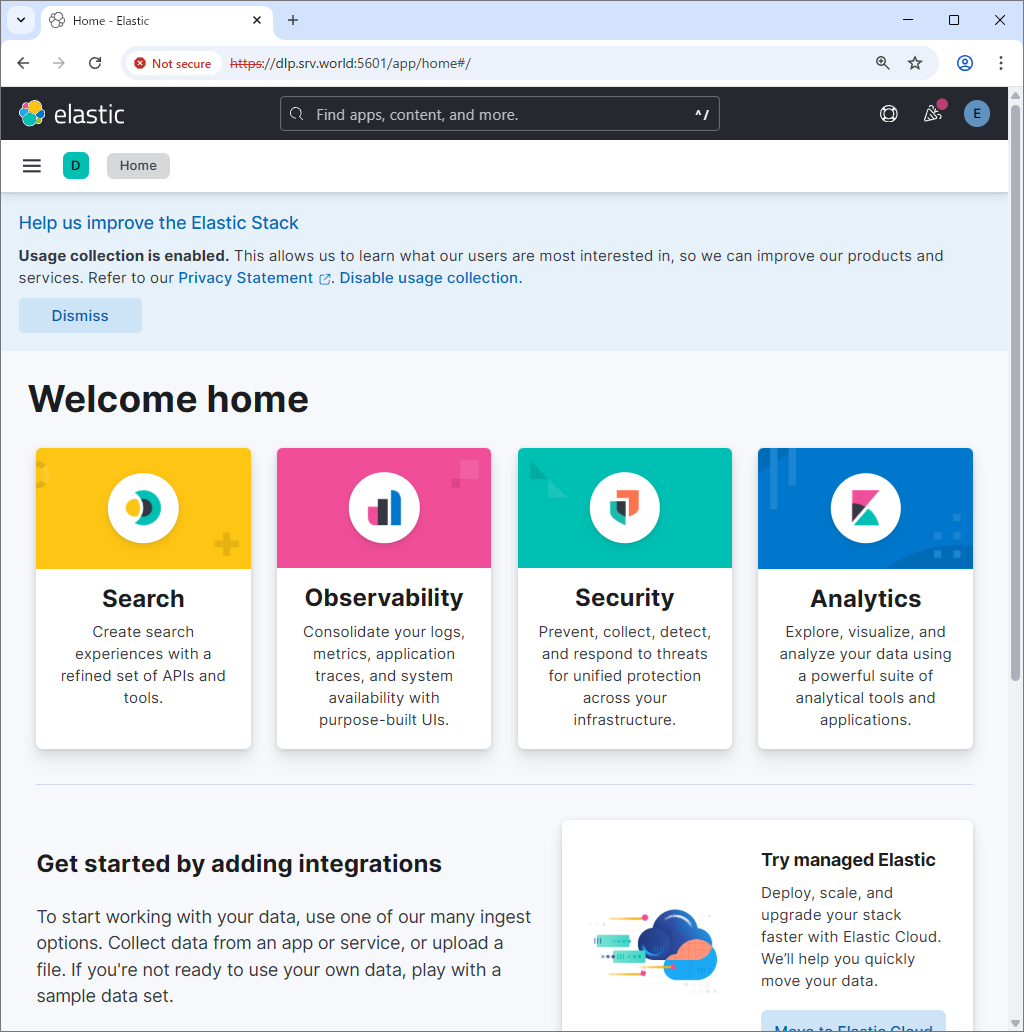Click the page vertical scrollbar thumb
Viewport: 1024px width, 1032px height.
pos(1015,392)
